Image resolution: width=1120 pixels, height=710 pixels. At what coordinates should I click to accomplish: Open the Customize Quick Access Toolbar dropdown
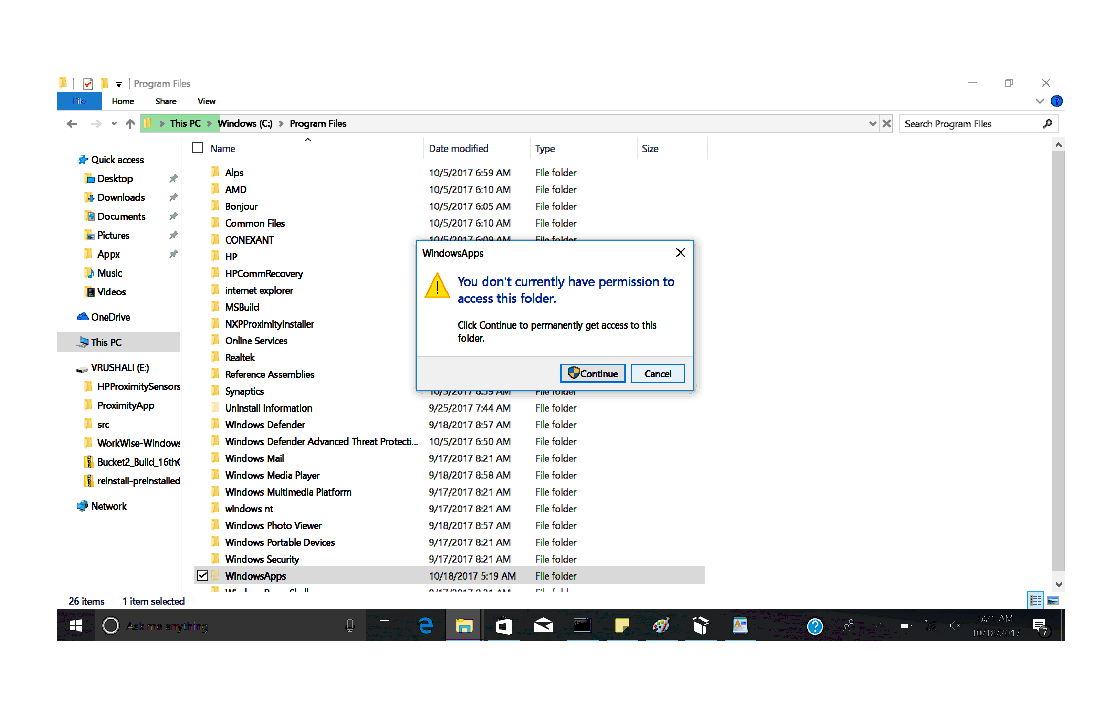(x=119, y=84)
